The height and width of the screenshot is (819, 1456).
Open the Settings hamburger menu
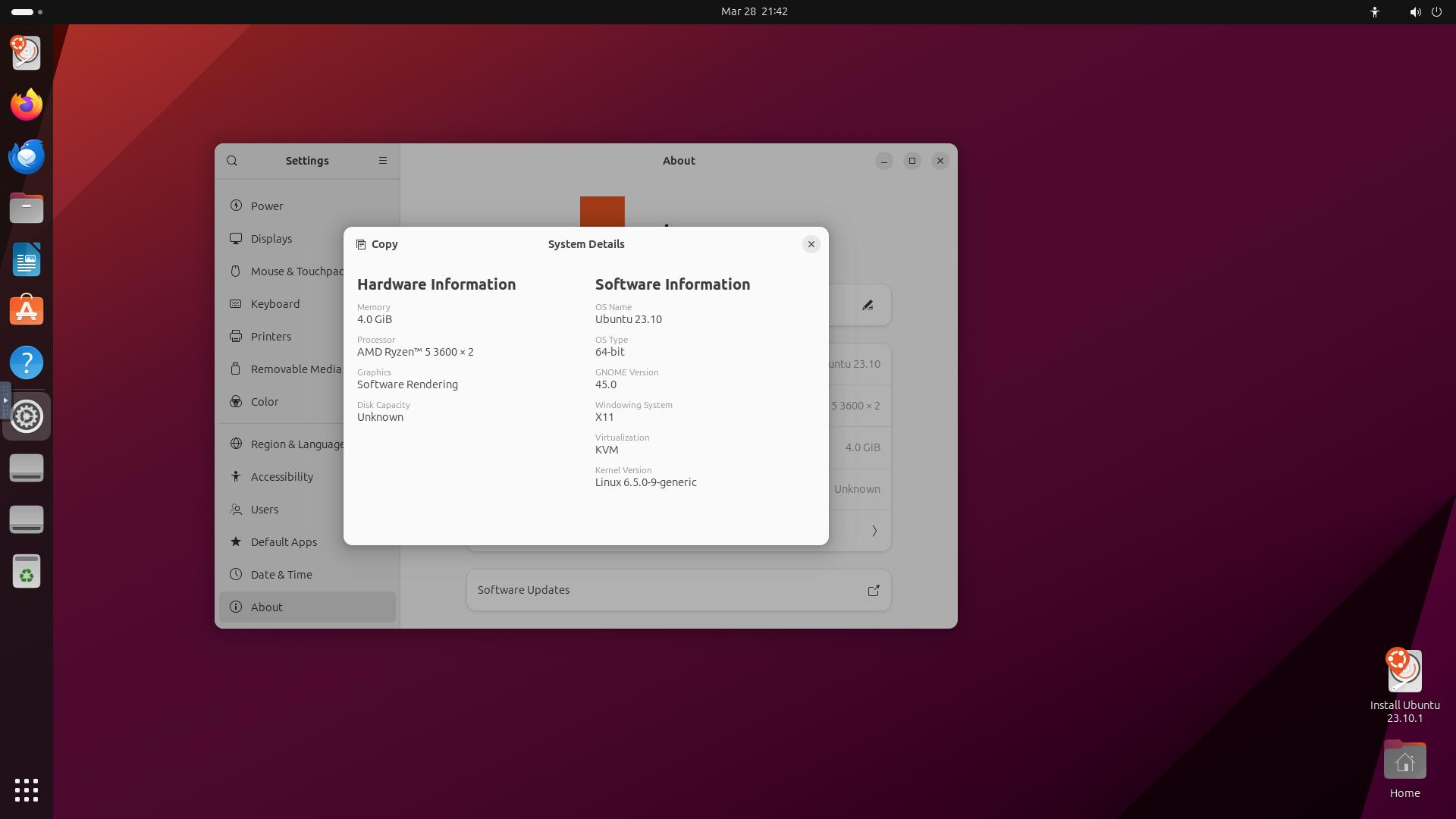(383, 161)
